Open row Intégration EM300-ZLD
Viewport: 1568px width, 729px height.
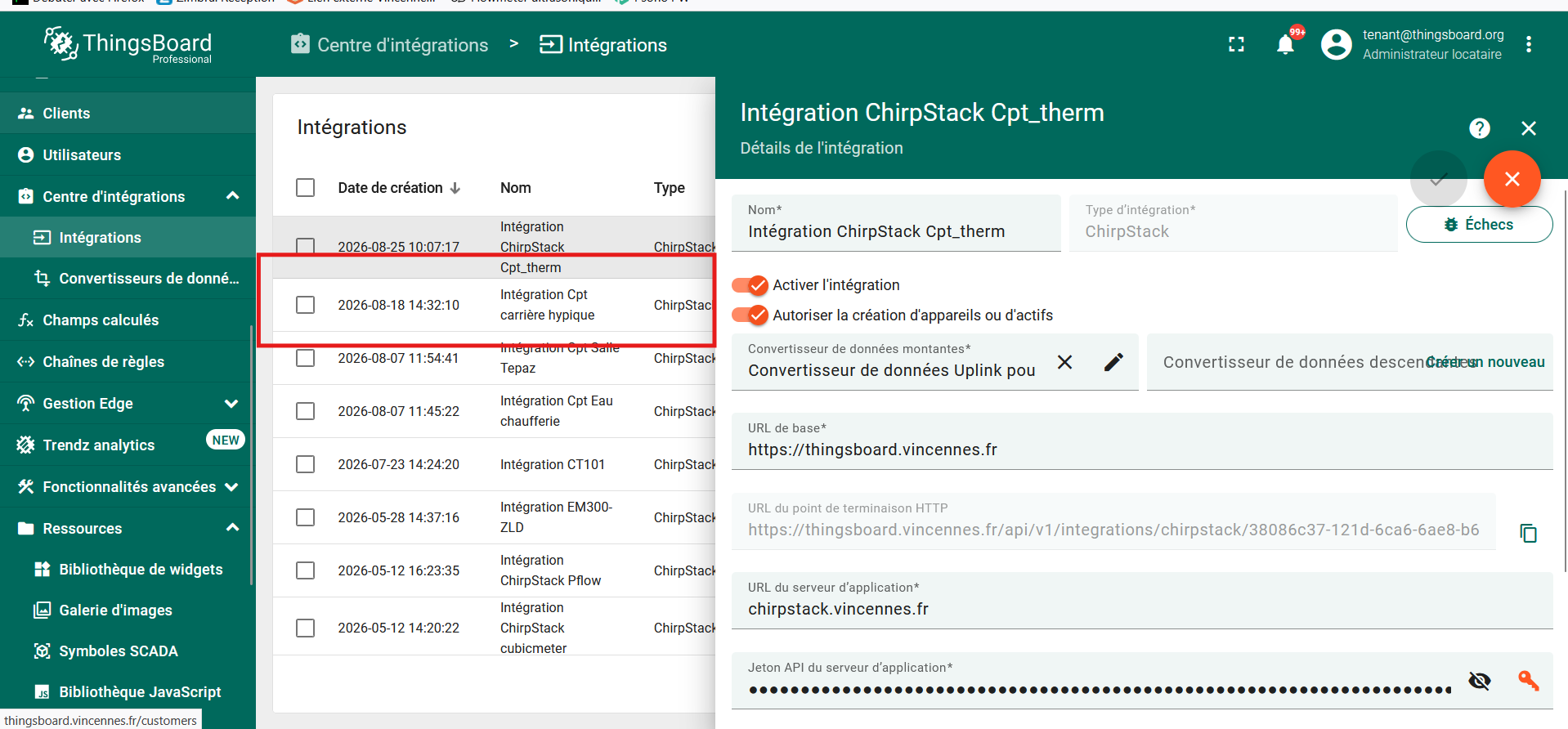click(494, 517)
